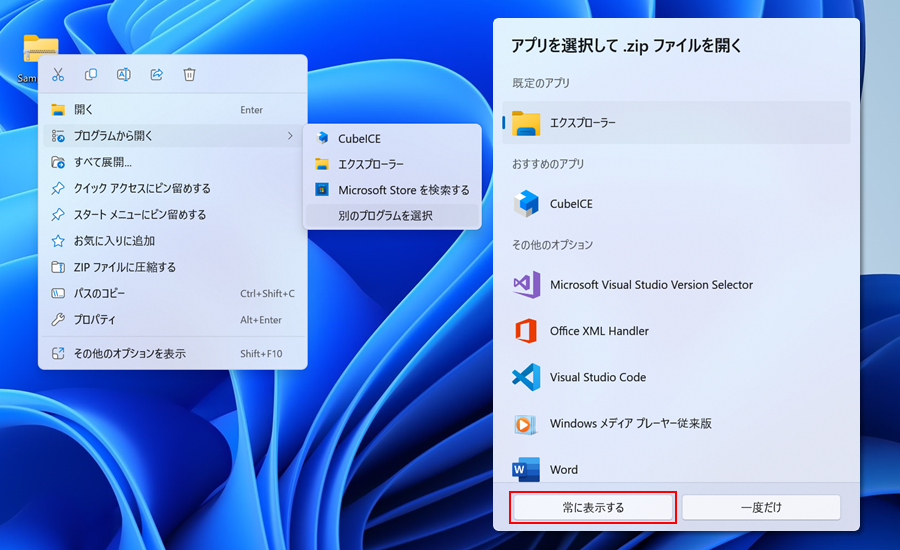
Task: Choose ZIP ファイルに圧縮する
Action: (173, 267)
